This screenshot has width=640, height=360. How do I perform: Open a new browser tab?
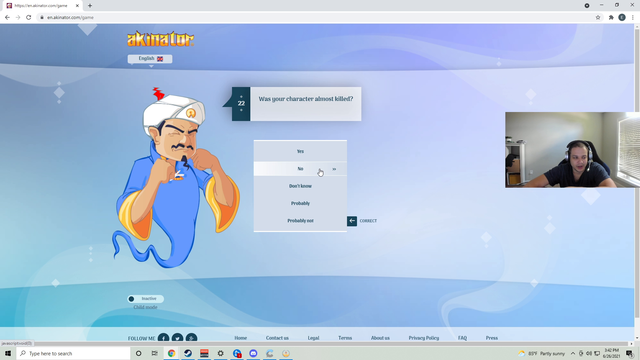(90, 6)
